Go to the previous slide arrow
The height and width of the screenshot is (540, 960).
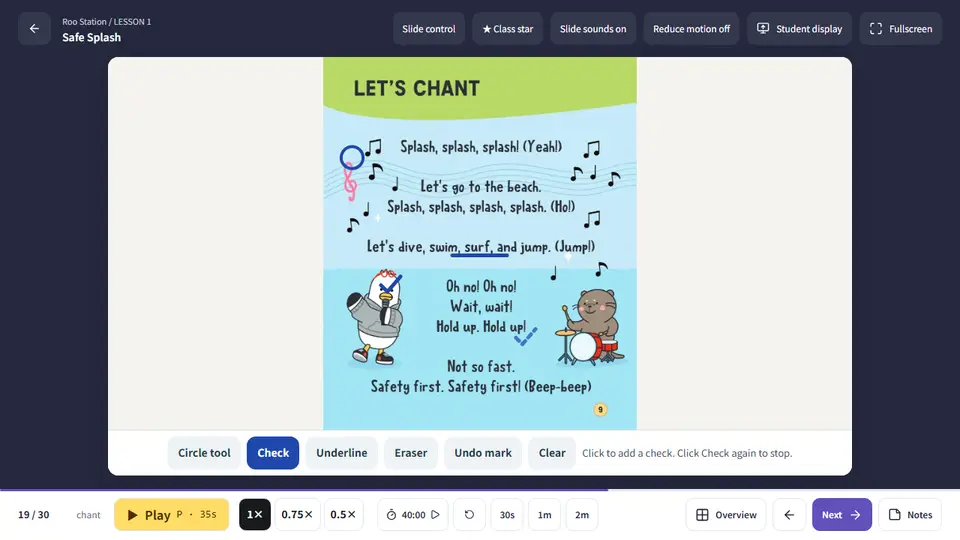(x=789, y=515)
